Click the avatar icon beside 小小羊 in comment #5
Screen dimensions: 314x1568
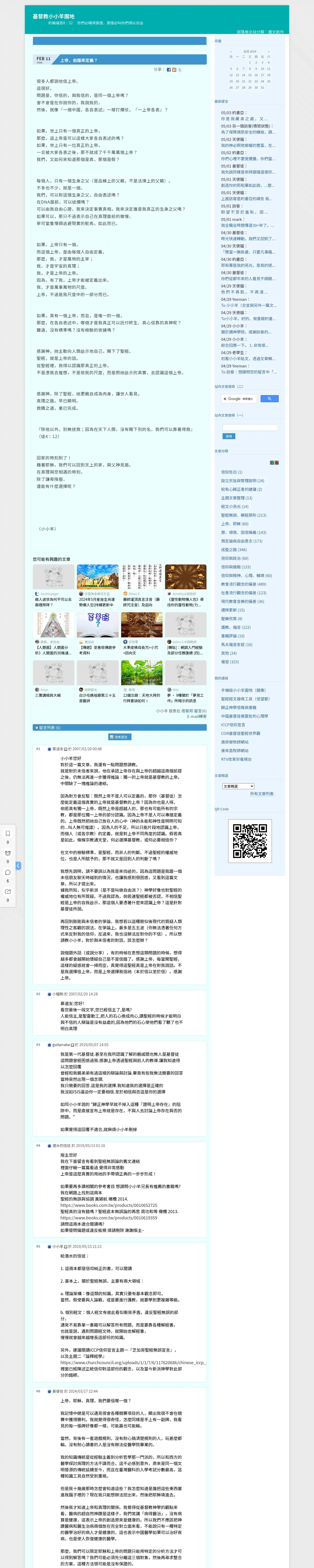49,1247
